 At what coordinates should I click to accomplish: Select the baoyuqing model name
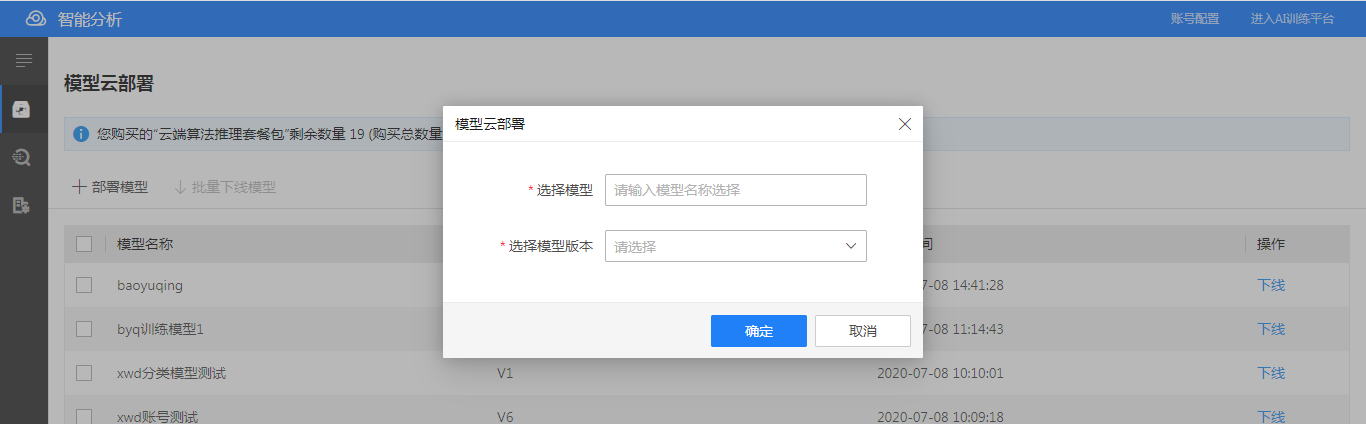point(150,285)
